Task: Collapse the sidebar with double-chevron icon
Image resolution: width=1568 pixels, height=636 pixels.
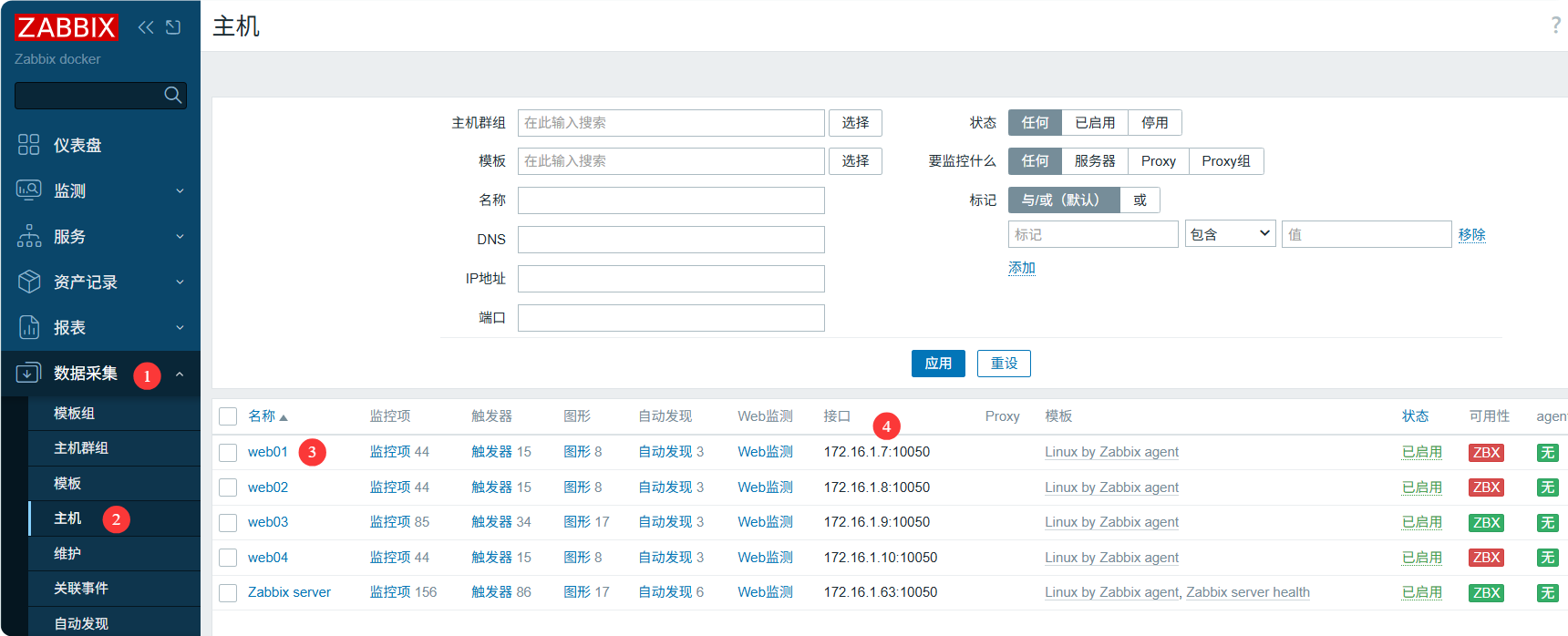Action: point(146,27)
